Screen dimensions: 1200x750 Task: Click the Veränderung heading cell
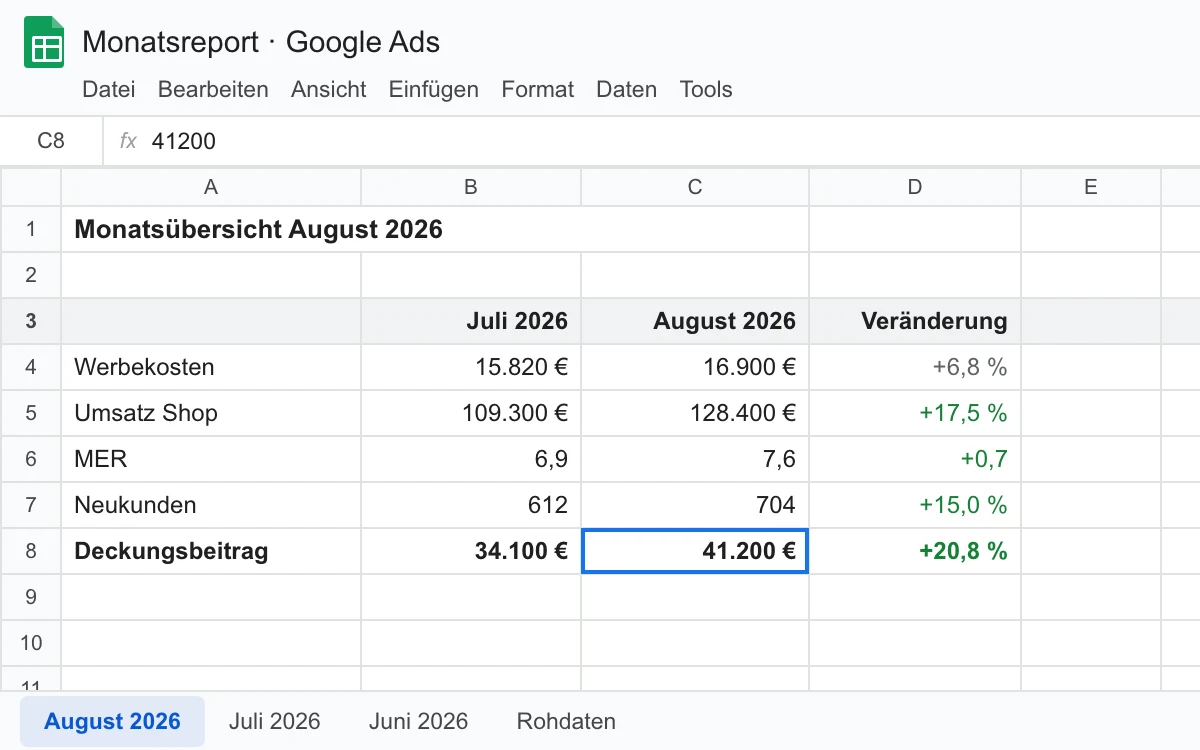coord(915,321)
